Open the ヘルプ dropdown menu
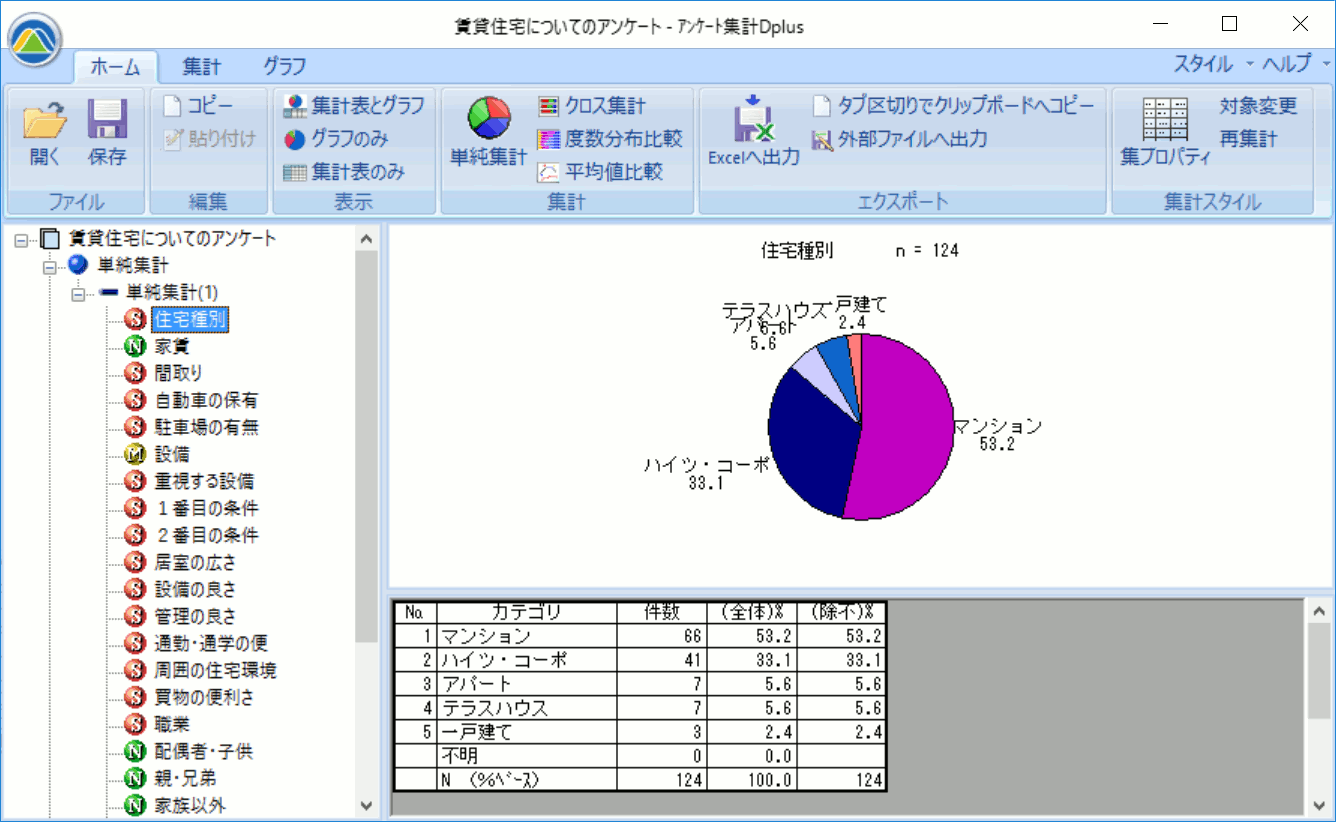The height and width of the screenshot is (822, 1336). pyautogui.click(x=1297, y=64)
